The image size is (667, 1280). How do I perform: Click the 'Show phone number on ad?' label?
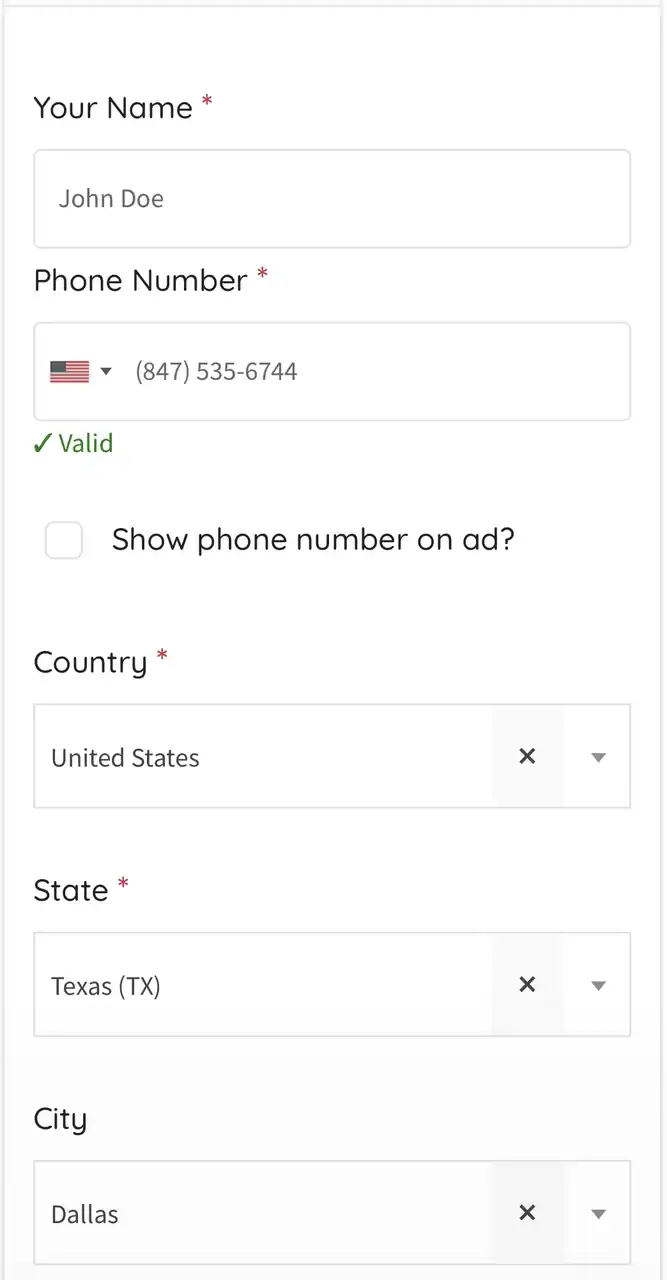(312, 540)
